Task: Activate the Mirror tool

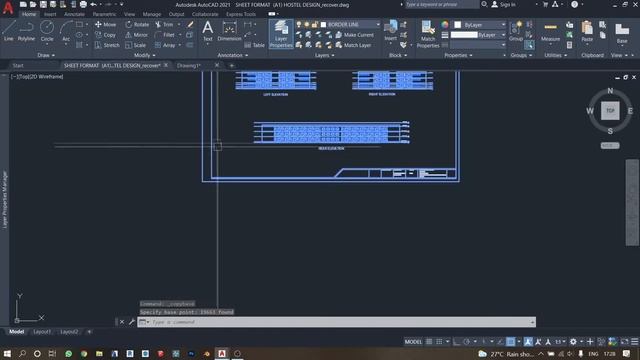Action: 136,35
